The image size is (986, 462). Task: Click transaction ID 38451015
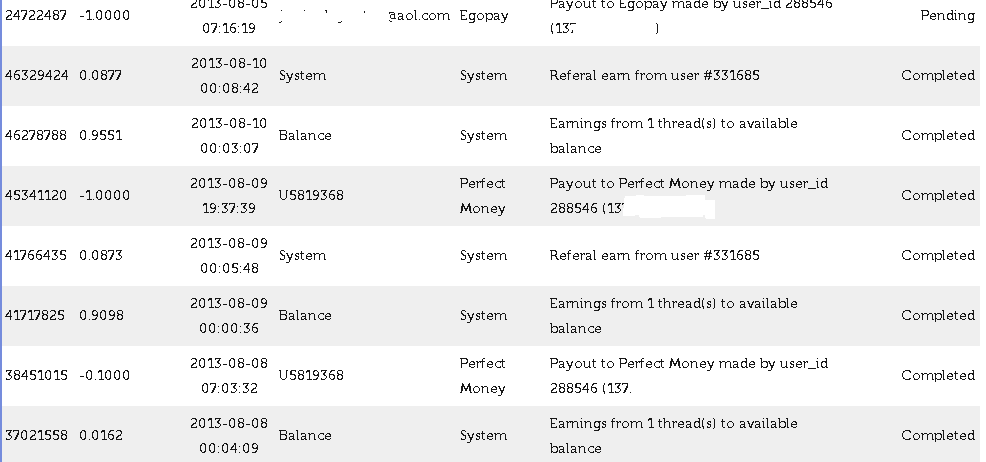click(x=36, y=376)
